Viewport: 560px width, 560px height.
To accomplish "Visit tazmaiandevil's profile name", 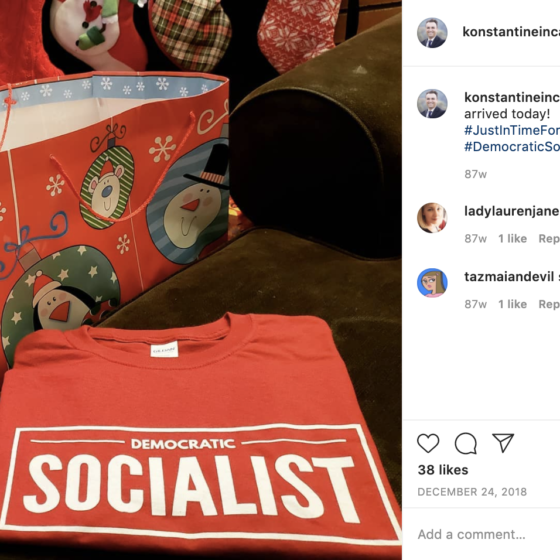I will coord(509,276).
